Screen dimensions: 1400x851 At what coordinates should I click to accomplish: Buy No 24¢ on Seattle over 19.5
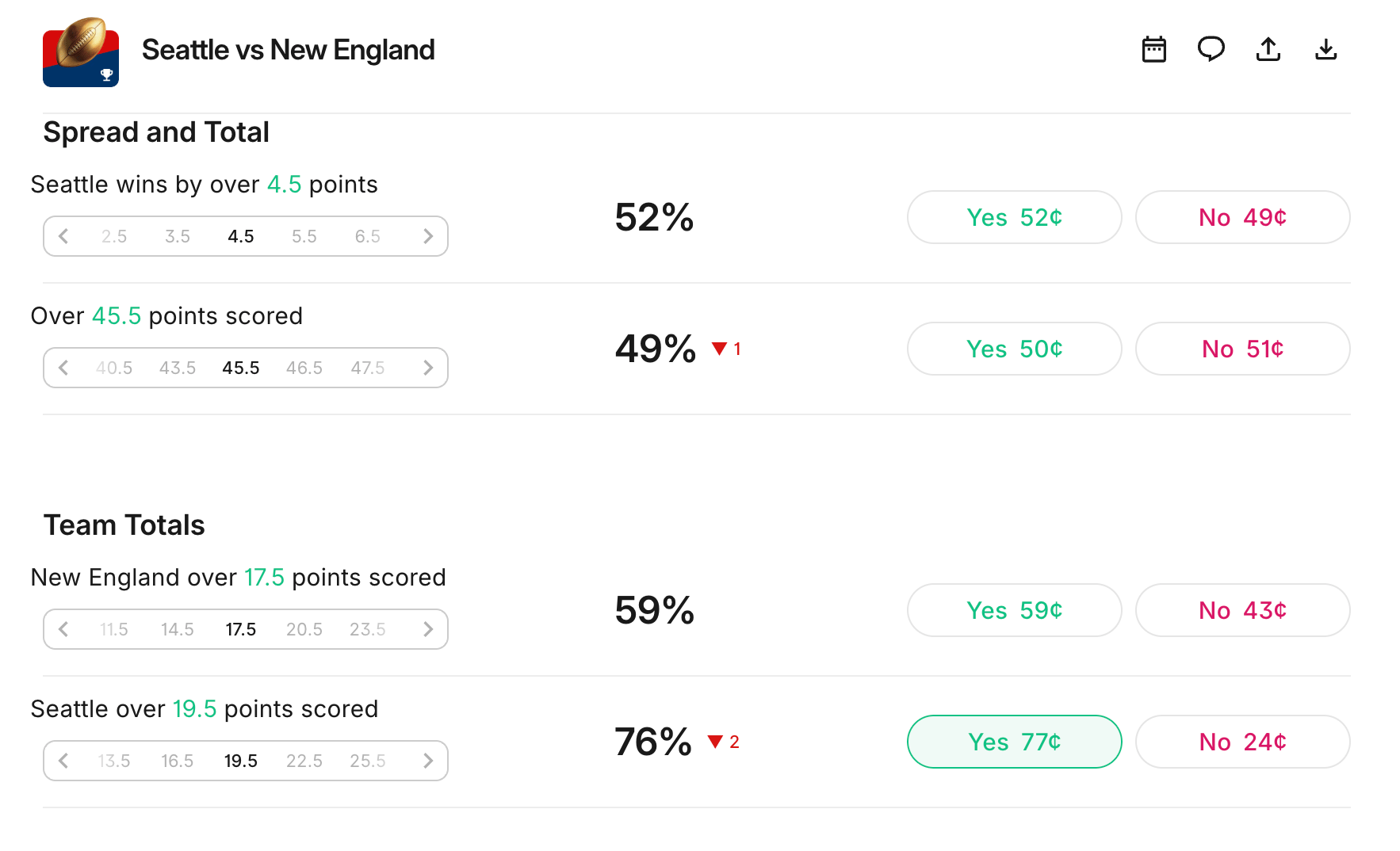click(x=1242, y=742)
